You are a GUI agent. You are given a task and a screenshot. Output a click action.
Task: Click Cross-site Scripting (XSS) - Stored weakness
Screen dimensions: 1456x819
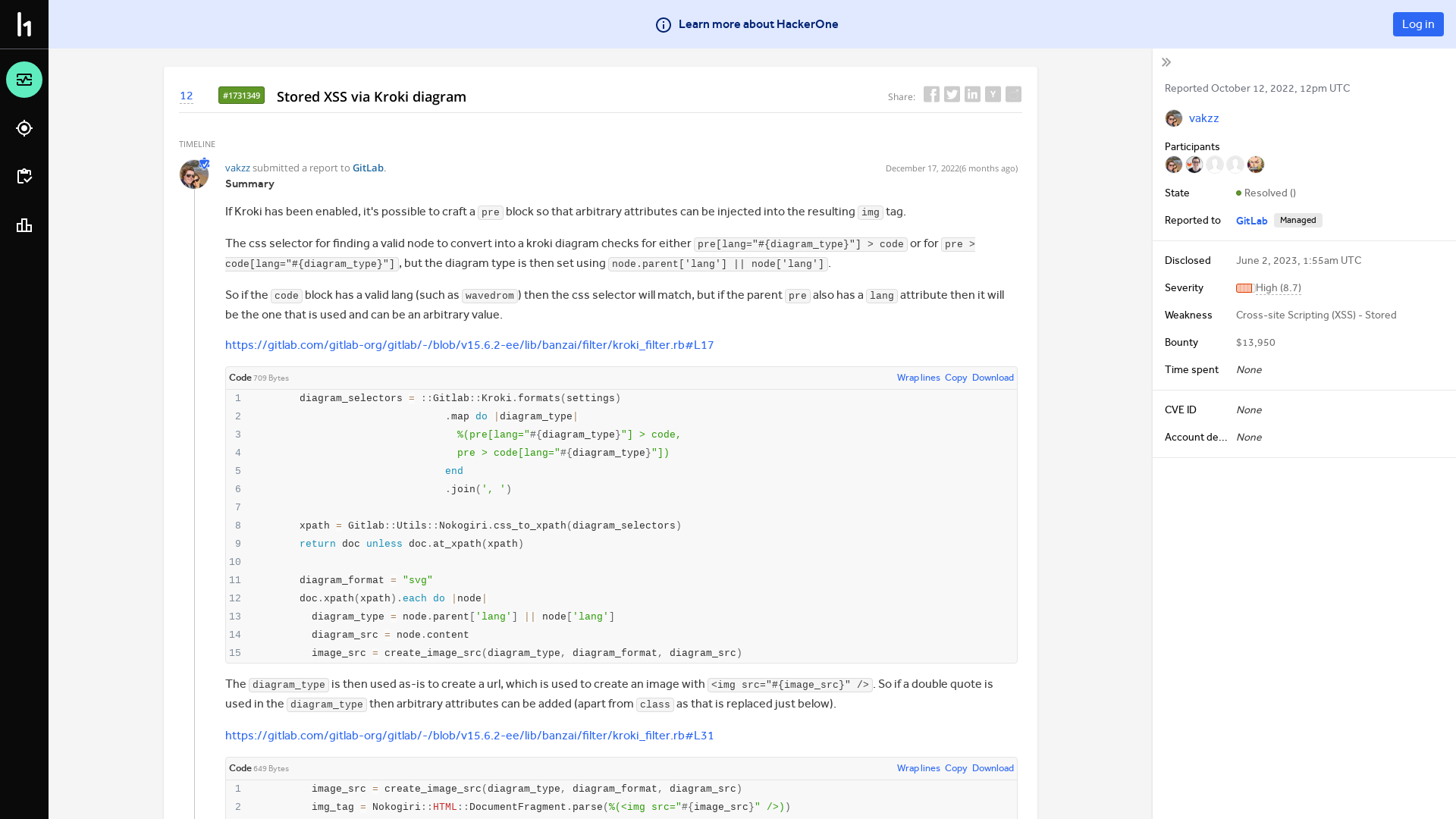1316,315
